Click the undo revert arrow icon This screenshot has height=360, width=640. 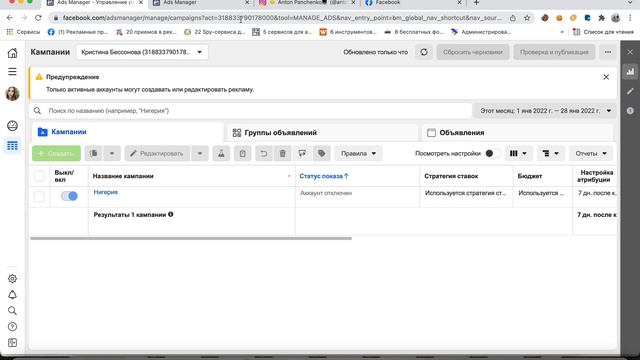tap(264, 153)
